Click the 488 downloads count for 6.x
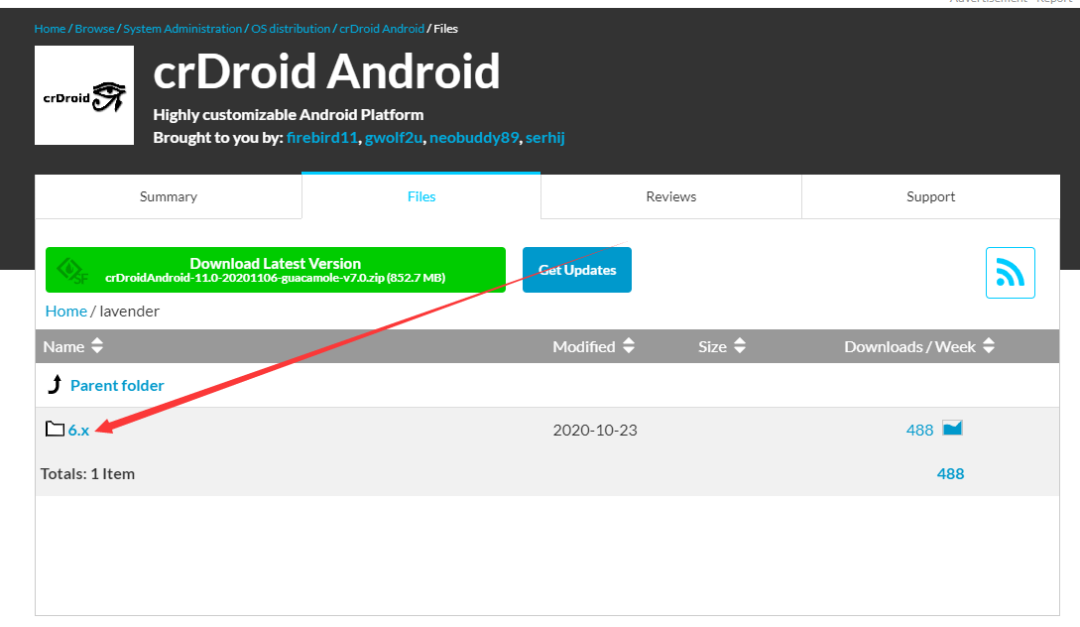Image resolution: width=1080 pixels, height=627 pixels. point(920,430)
